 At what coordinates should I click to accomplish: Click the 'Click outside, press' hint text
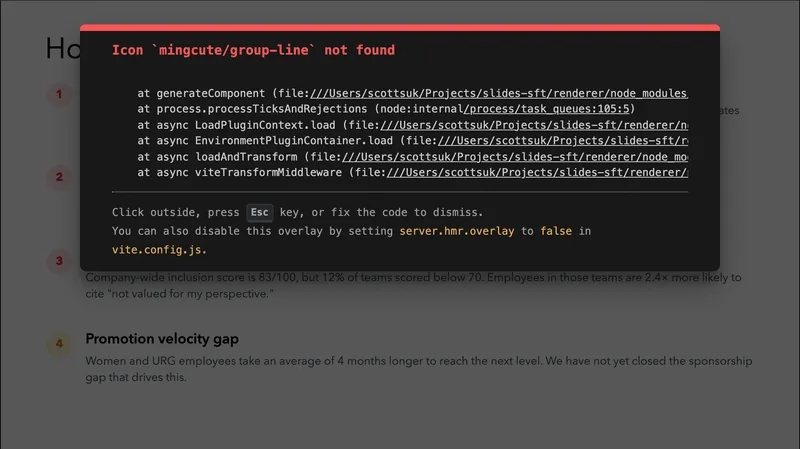(175, 212)
